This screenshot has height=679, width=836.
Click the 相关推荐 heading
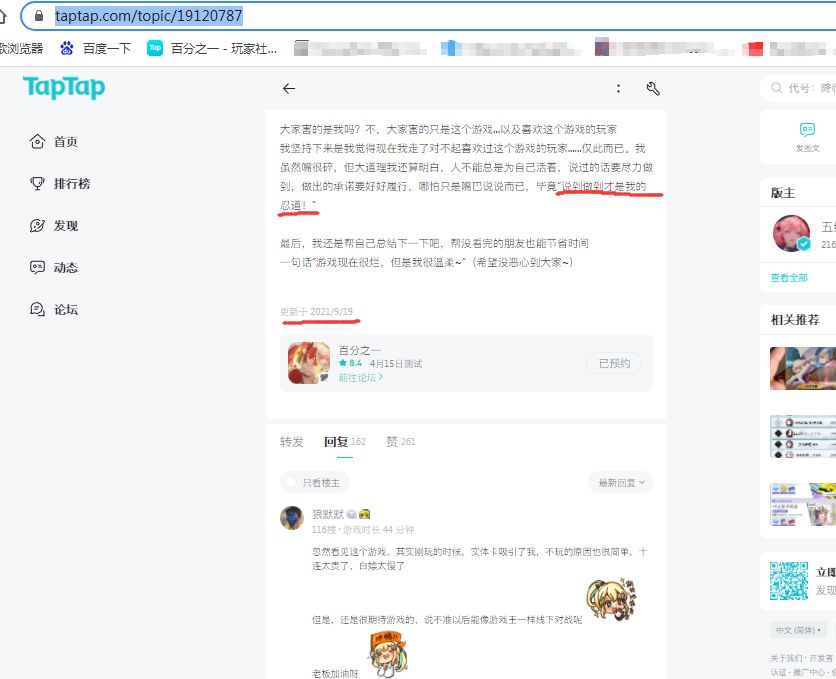795,320
